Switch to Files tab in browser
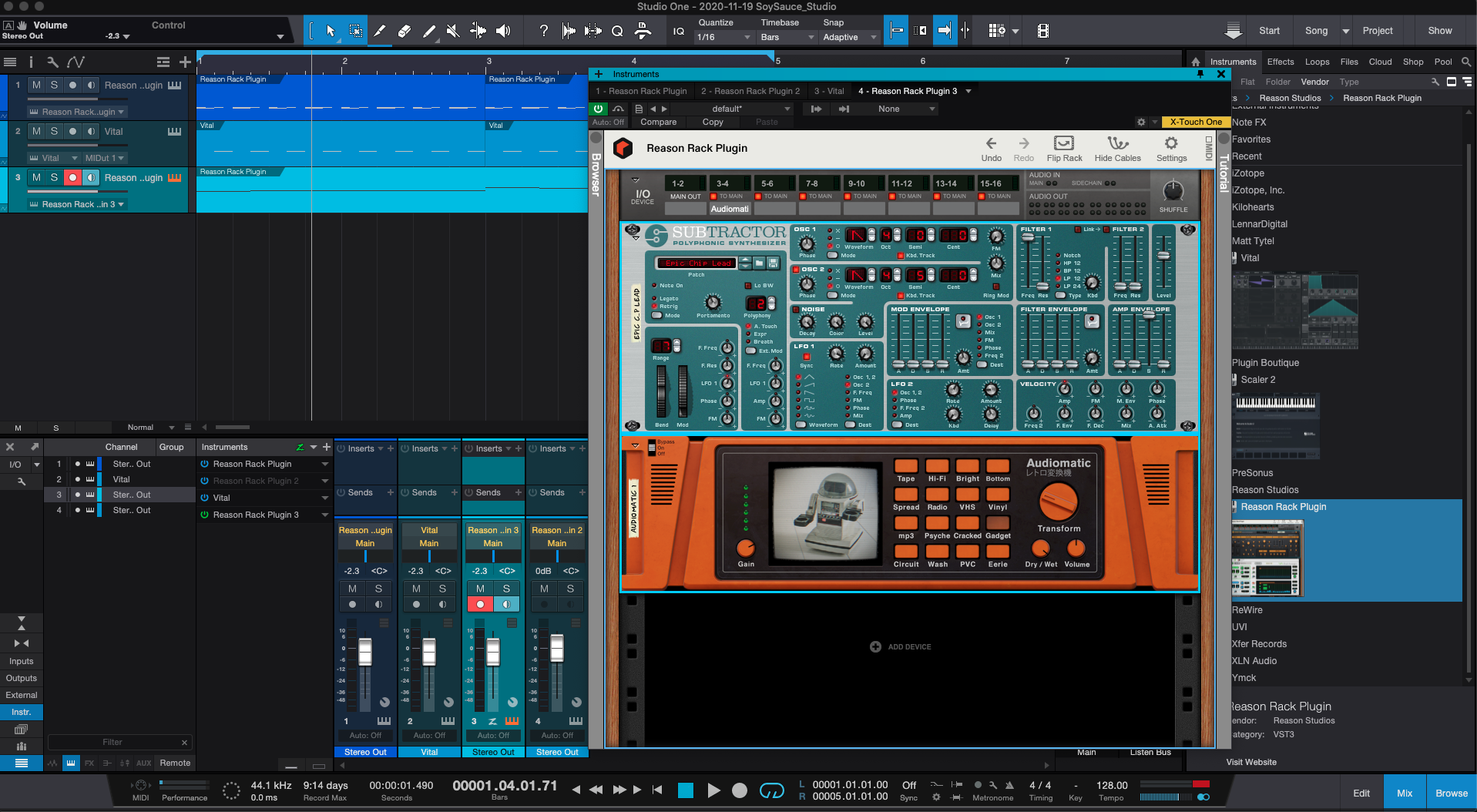The height and width of the screenshot is (812, 1477). [1349, 62]
